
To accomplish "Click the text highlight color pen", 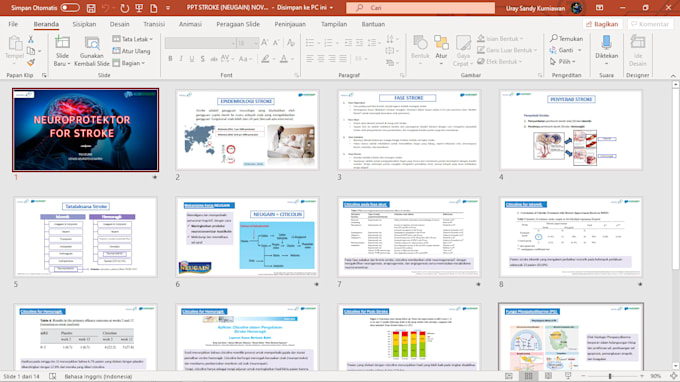I will tap(265, 59).
